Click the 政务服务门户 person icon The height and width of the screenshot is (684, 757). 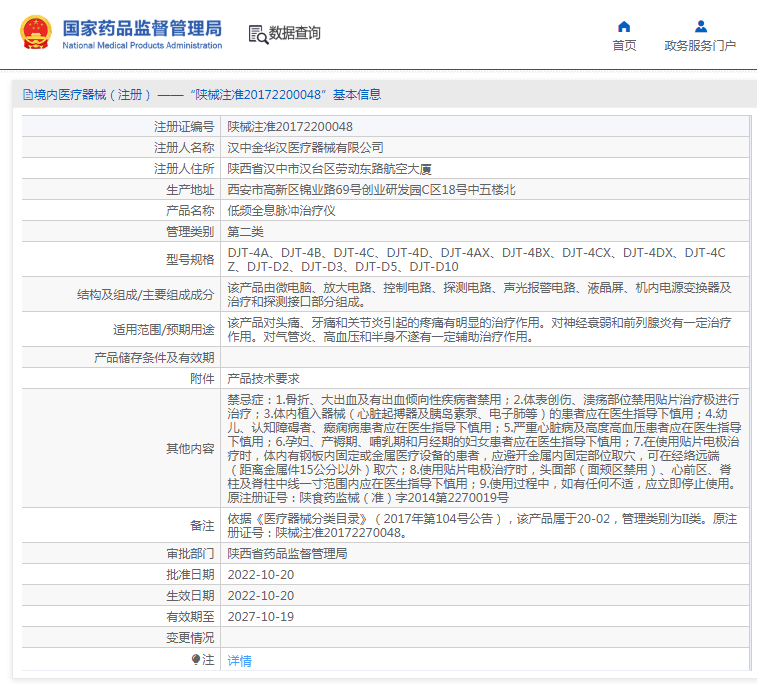[700, 26]
